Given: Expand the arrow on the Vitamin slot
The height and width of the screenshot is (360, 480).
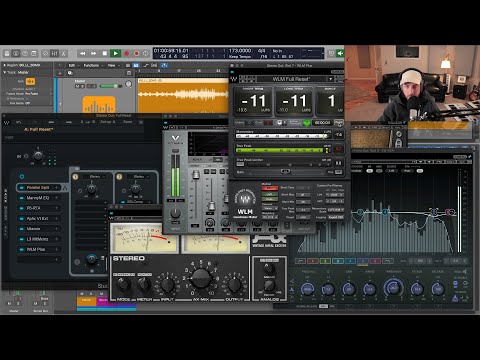Looking at the screenshot, I should pyautogui.click(x=56, y=229).
